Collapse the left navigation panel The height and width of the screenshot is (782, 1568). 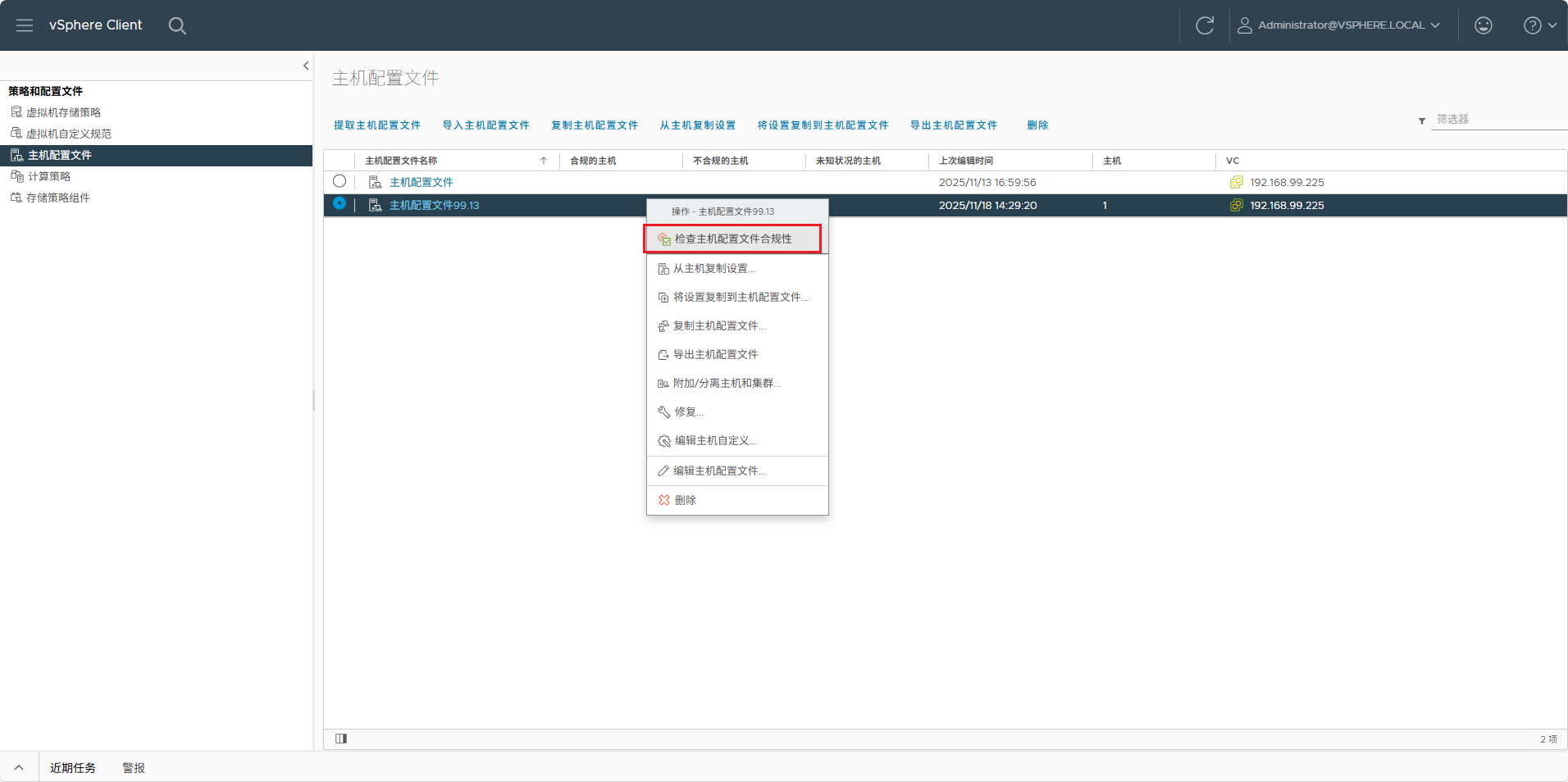pos(306,66)
